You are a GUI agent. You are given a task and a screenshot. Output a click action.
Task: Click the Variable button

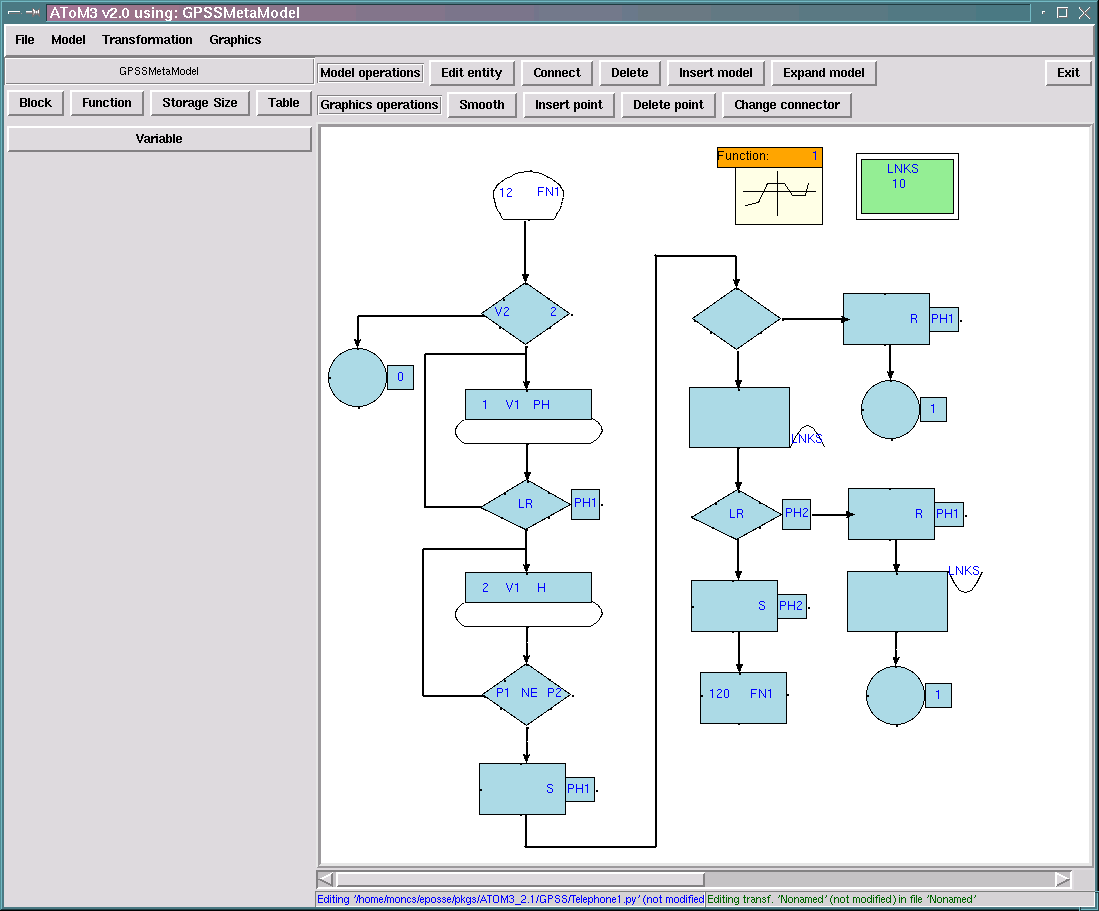click(159, 139)
